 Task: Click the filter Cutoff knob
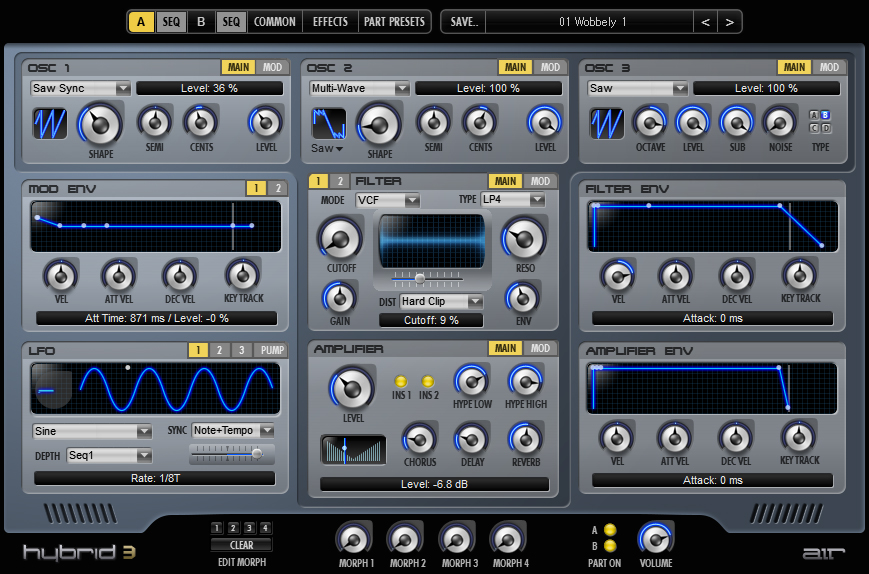pyautogui.click(x=339, y=239)
